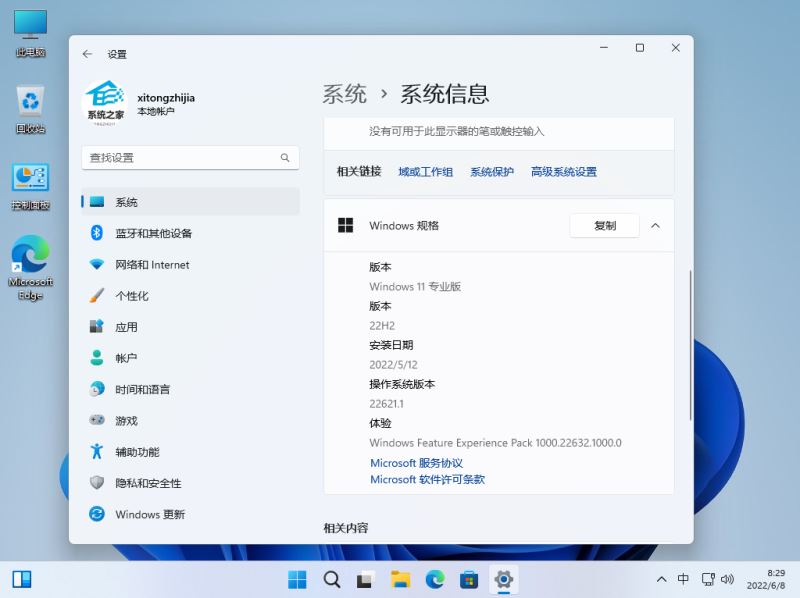Viewport: 800px width, 598px height.
Task: Open the 辅助功能 accessibility icon
Action: tap(97, 452)
